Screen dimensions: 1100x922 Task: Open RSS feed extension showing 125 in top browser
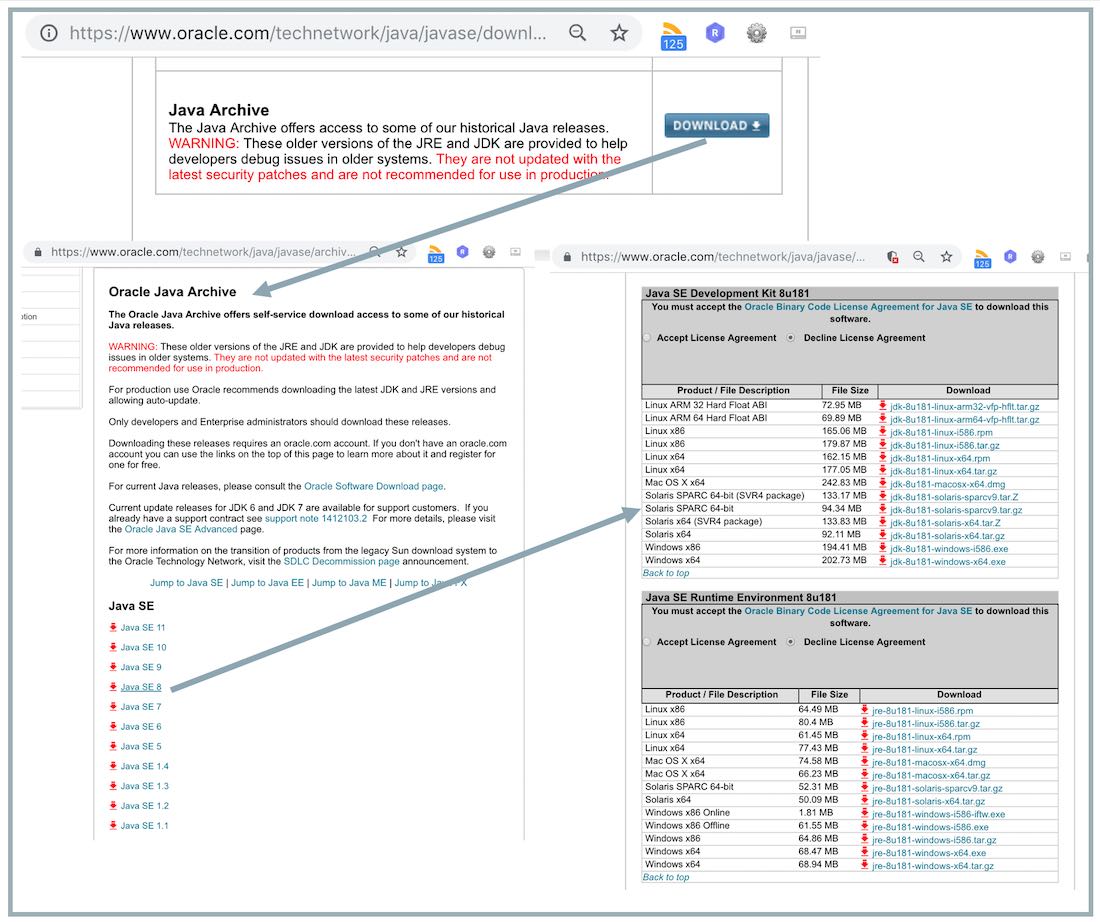click(673, 36)
